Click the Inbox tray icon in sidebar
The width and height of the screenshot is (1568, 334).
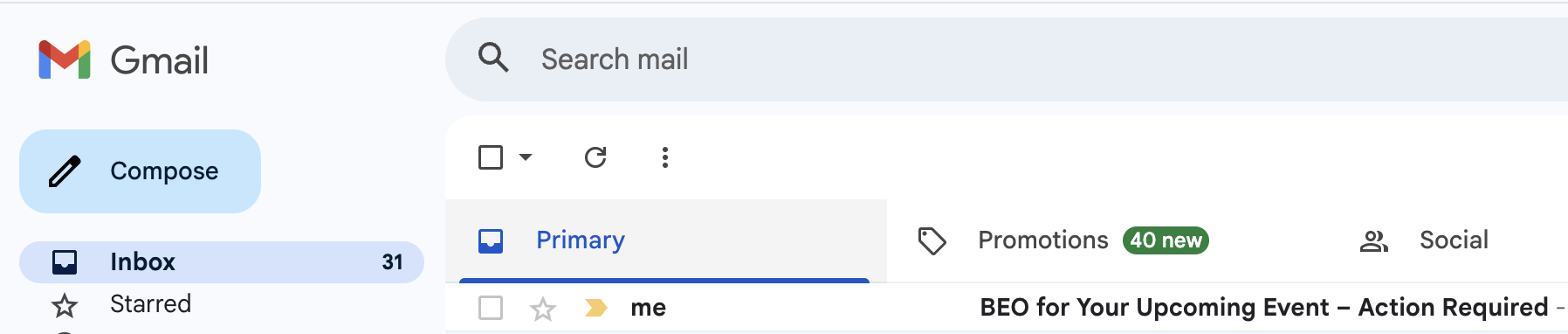(x=65, y=262)
